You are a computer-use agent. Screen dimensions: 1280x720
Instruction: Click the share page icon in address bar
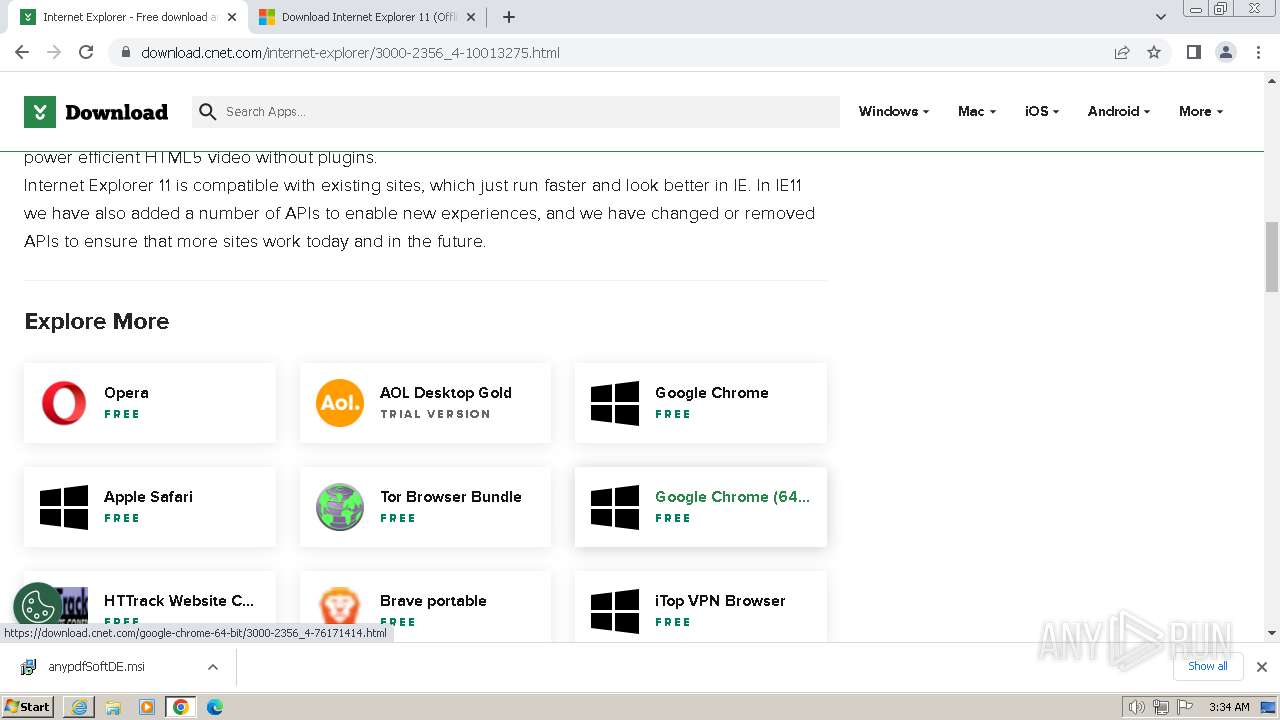click(1122, 52)
